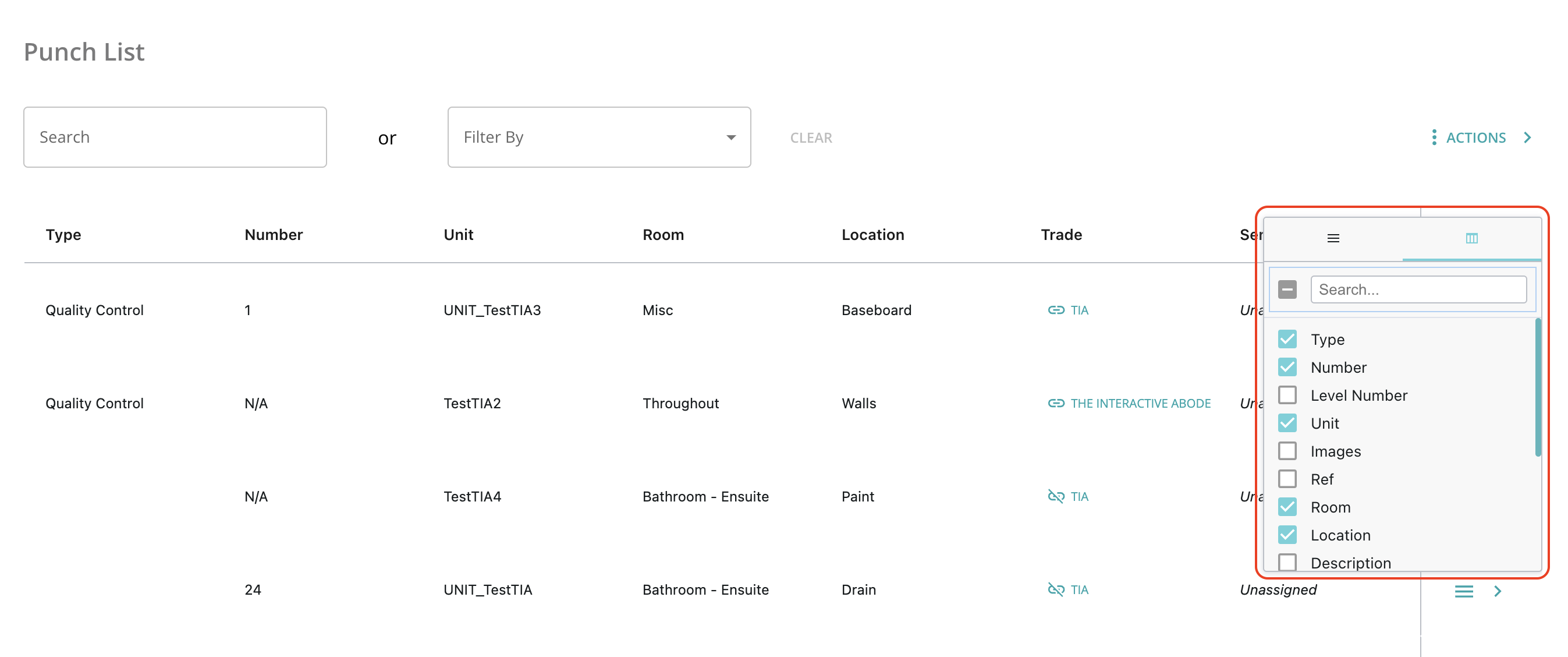Screen dimensions: 1568x657
Task: Uncheck the Unit column checkbox
Action: (x=1287, y=423)
